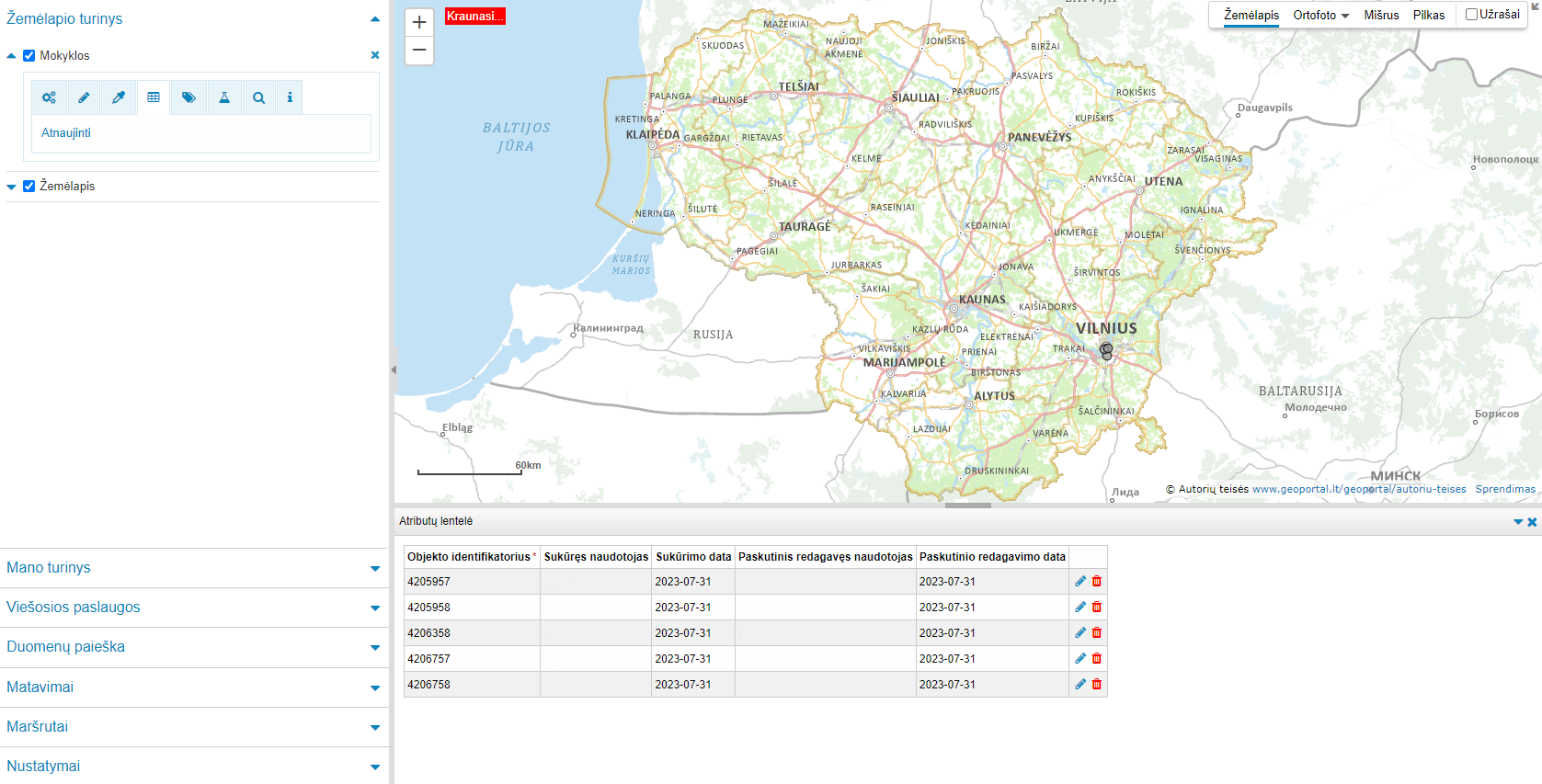
Task: Delete row 4205957 using the red trash icon
Action: pyautogui.click(x=1097, y=582)
